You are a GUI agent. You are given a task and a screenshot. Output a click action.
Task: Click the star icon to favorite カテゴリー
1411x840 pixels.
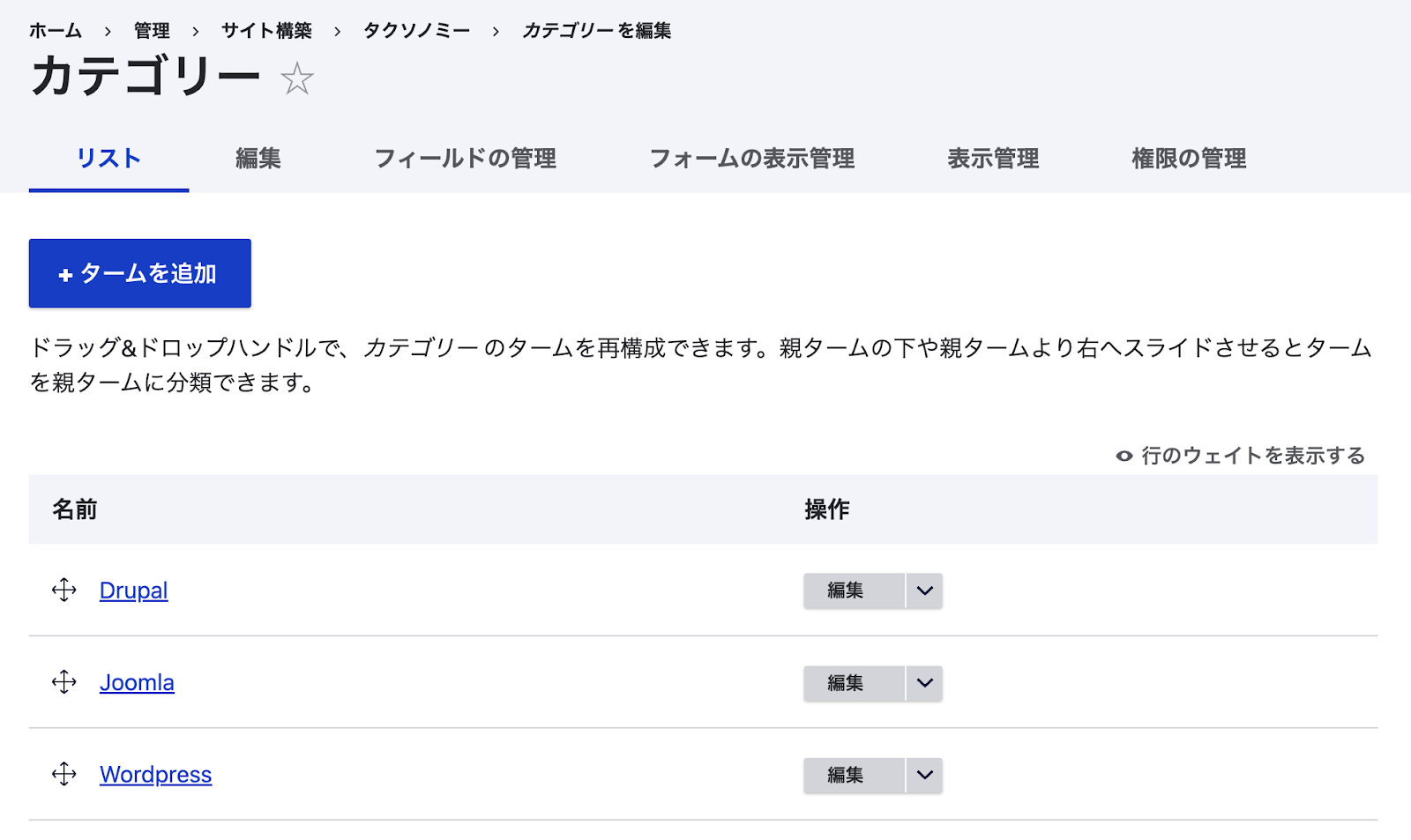tap(299, 78)
